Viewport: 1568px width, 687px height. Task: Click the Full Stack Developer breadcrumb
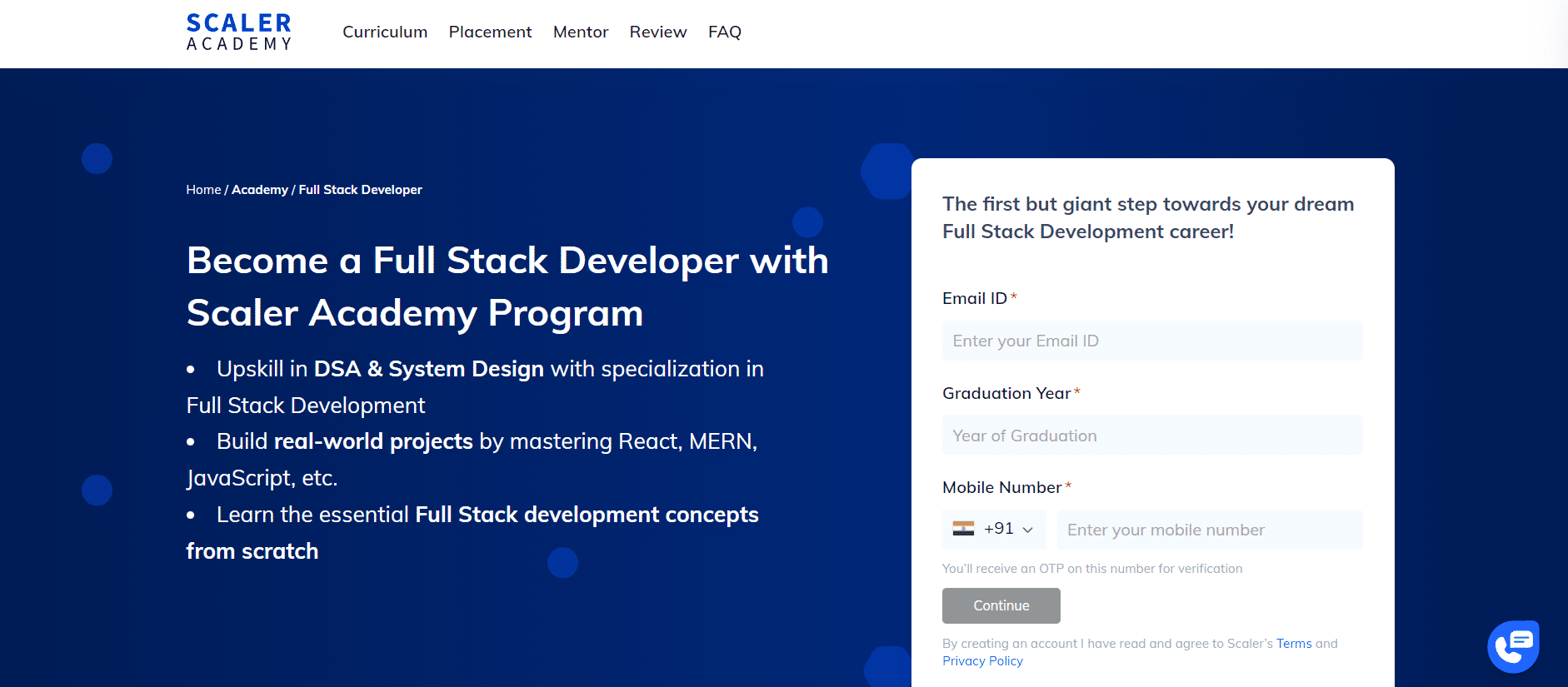click(x=360, y=190)
